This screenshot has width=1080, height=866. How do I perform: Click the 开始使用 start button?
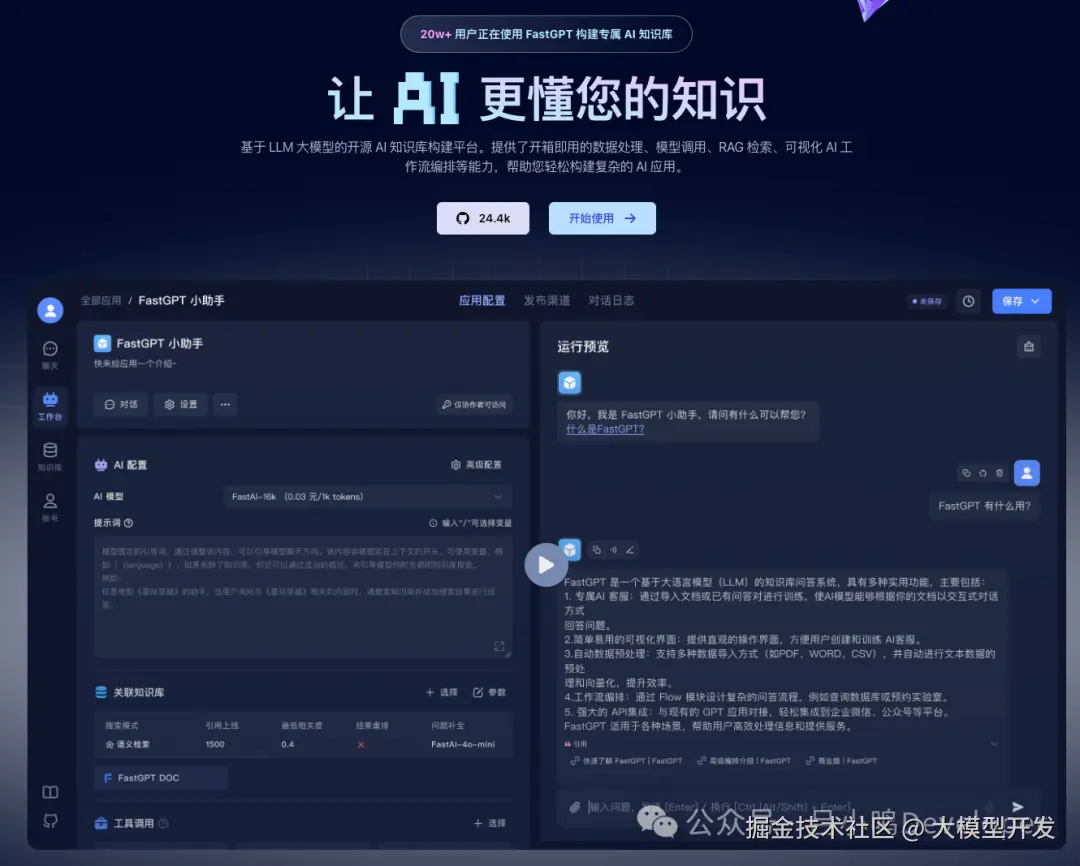[602, 218]
